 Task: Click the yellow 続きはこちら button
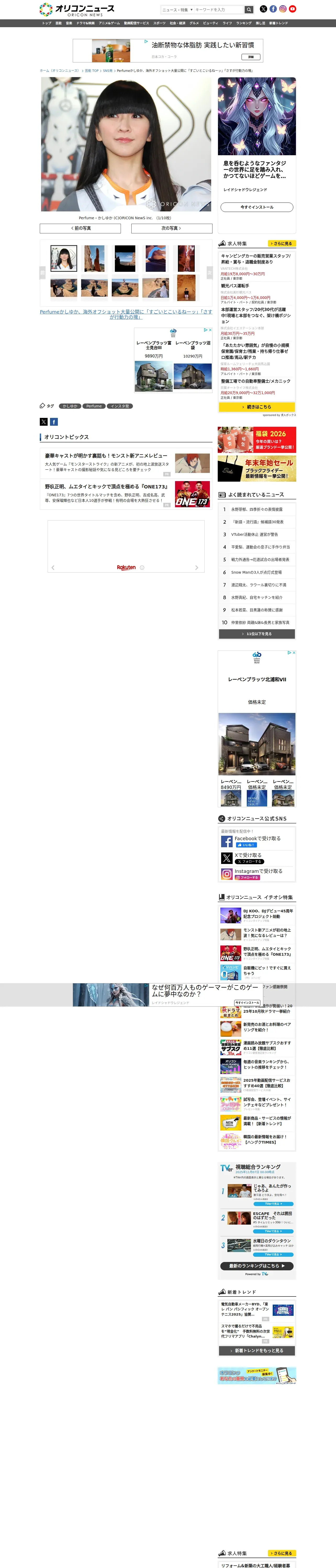(257, 407)
